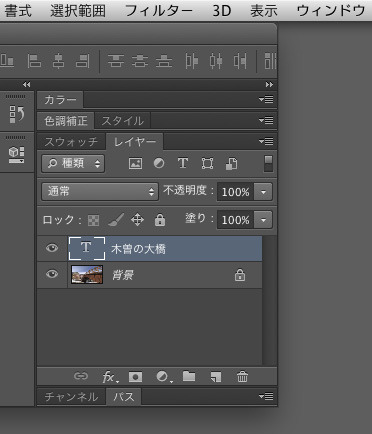Select the パス tab

[124, 397]
